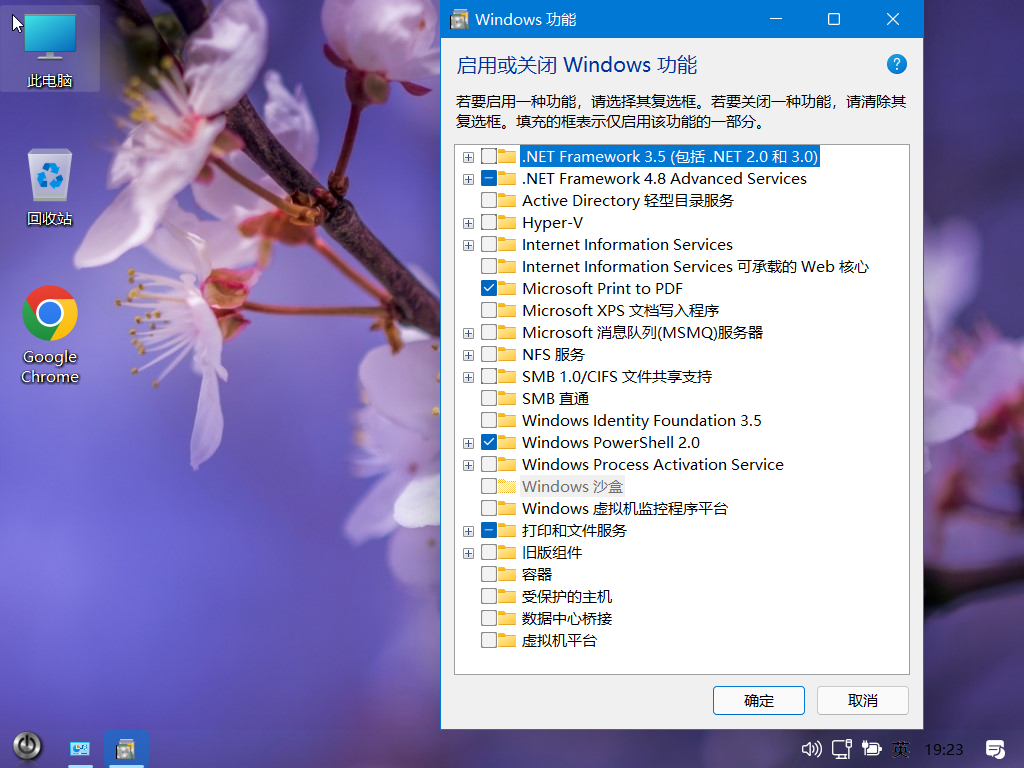Expand Windows Process Activation Service node
This screenshot has width=1024, height=768.
click(468, 466)
